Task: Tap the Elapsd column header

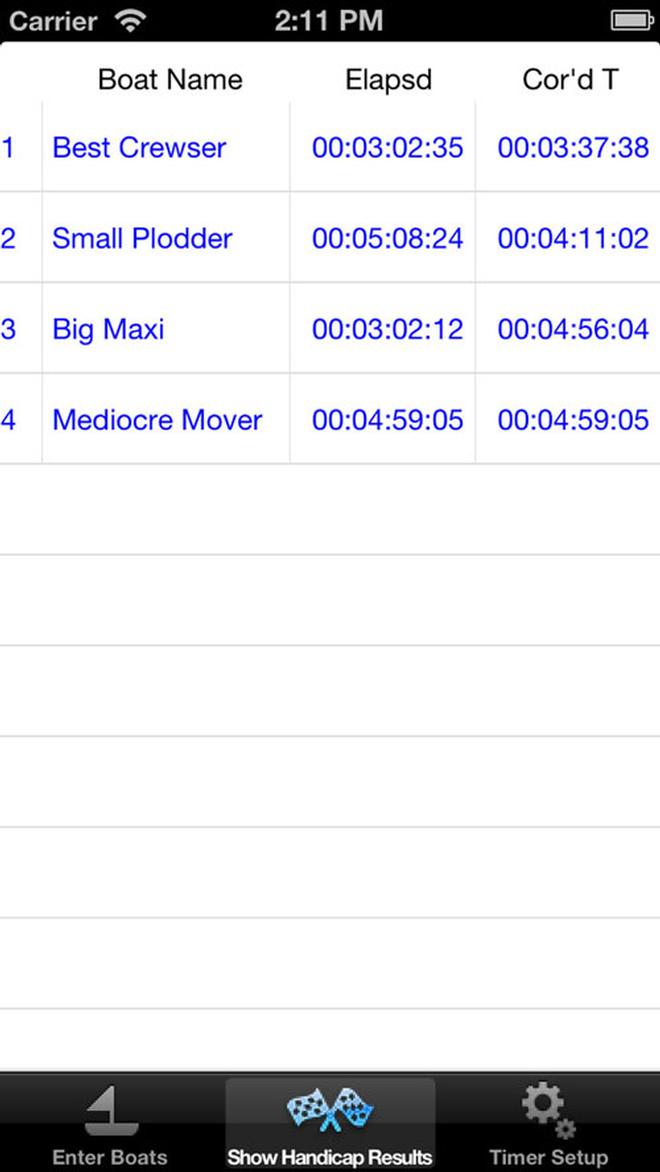Action: (389, 80)
